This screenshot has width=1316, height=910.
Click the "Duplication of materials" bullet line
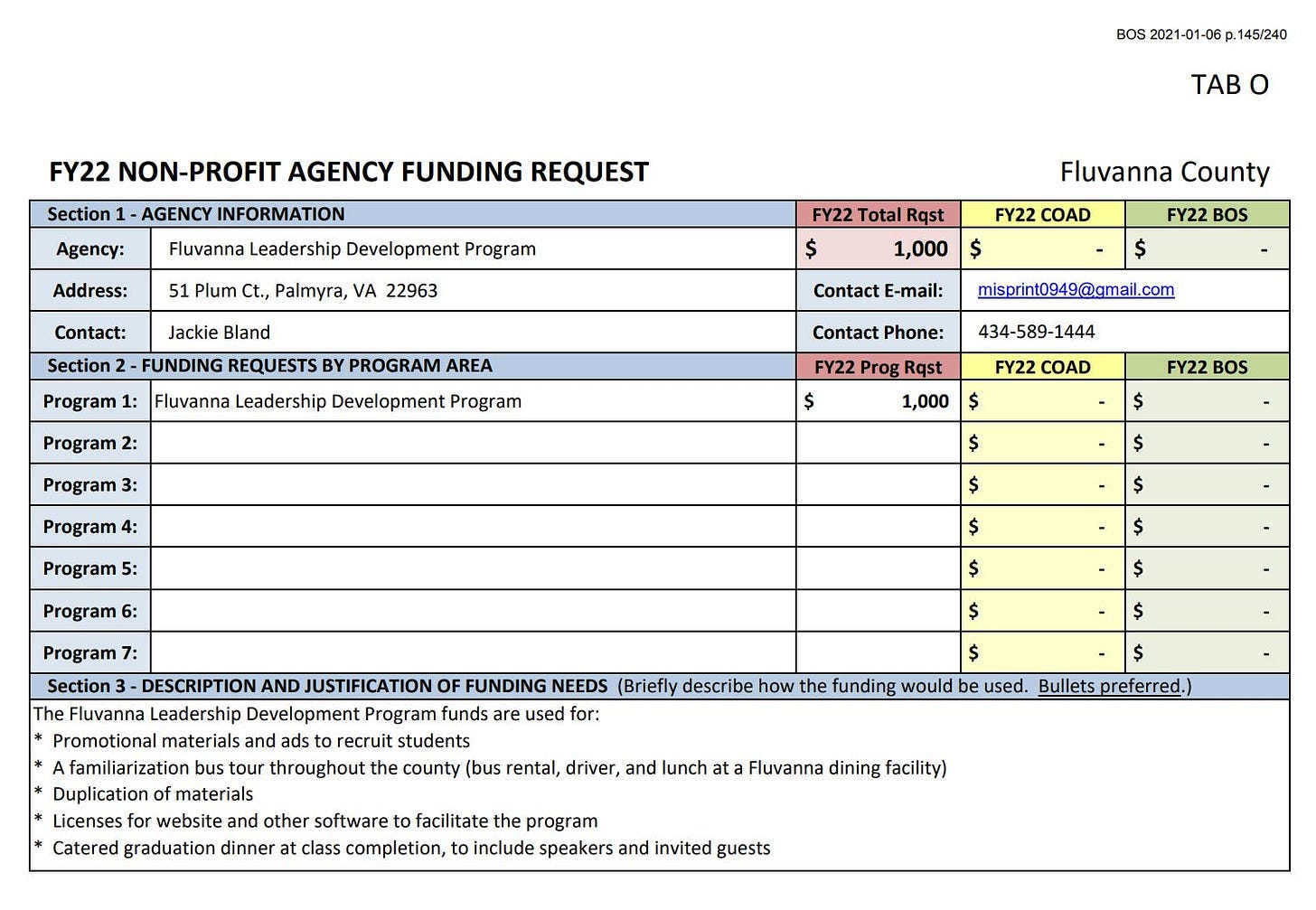click(x=153, y=794)
